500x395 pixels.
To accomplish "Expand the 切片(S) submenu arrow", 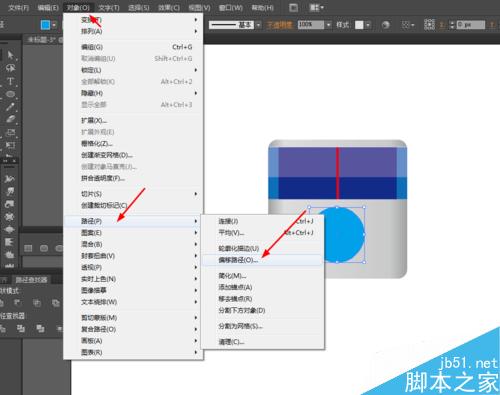I will tap(196, 194).
